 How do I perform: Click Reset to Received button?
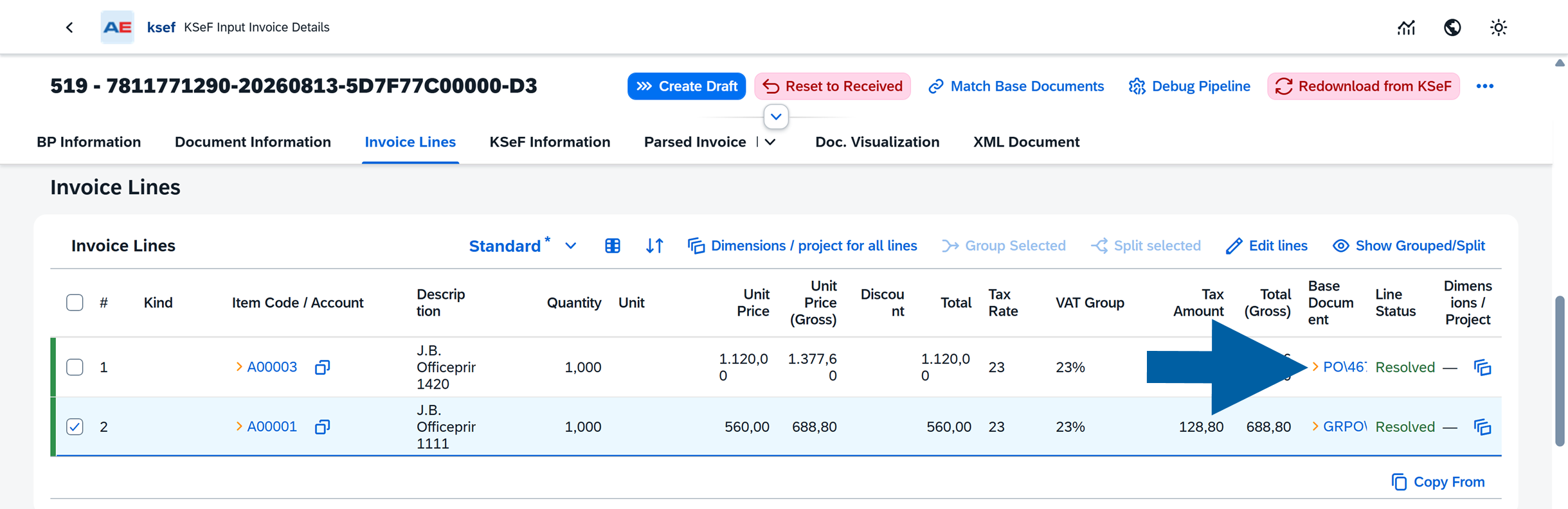(832, 86)
